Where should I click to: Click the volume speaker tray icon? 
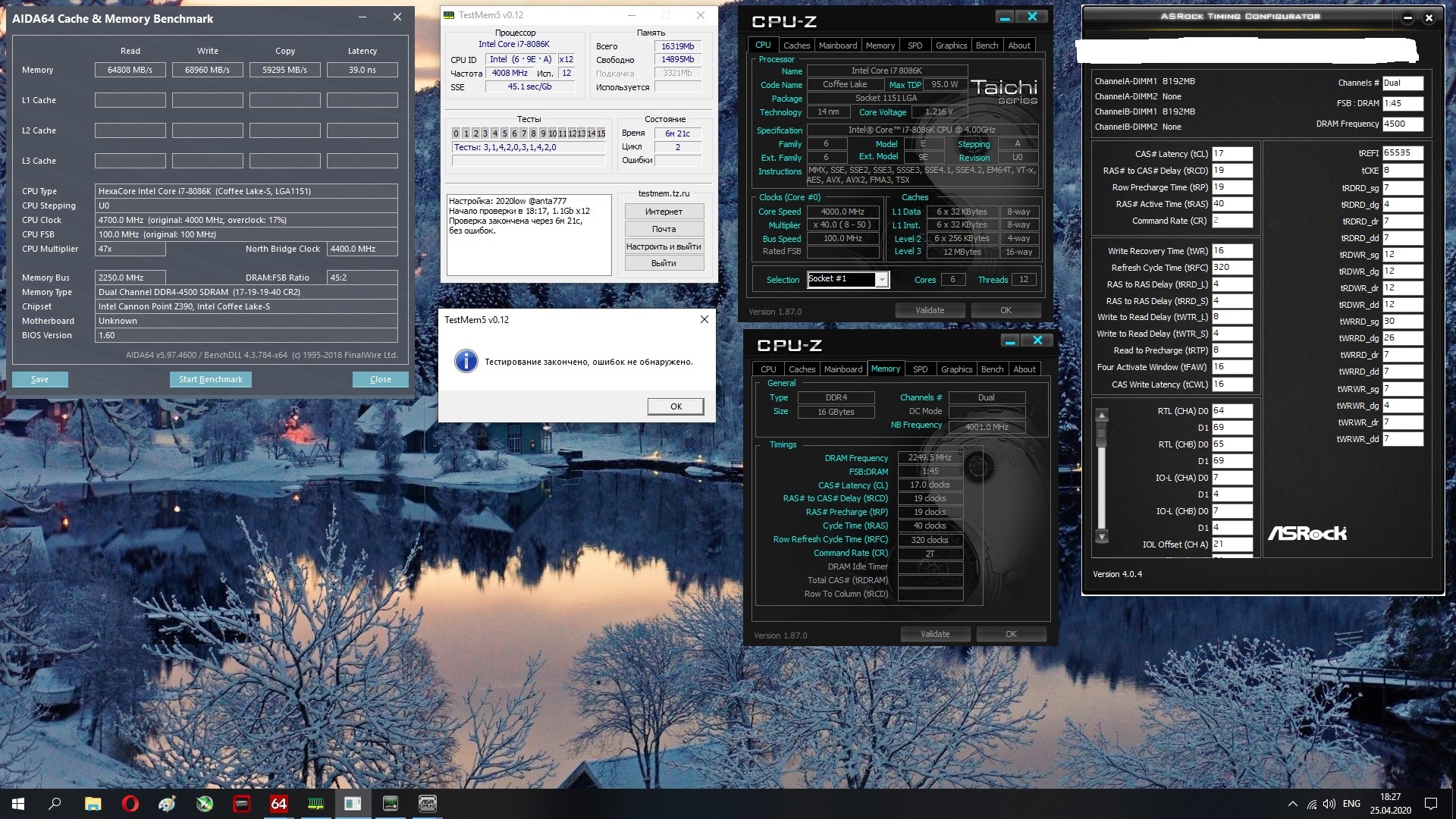(x=1329, y=804)
